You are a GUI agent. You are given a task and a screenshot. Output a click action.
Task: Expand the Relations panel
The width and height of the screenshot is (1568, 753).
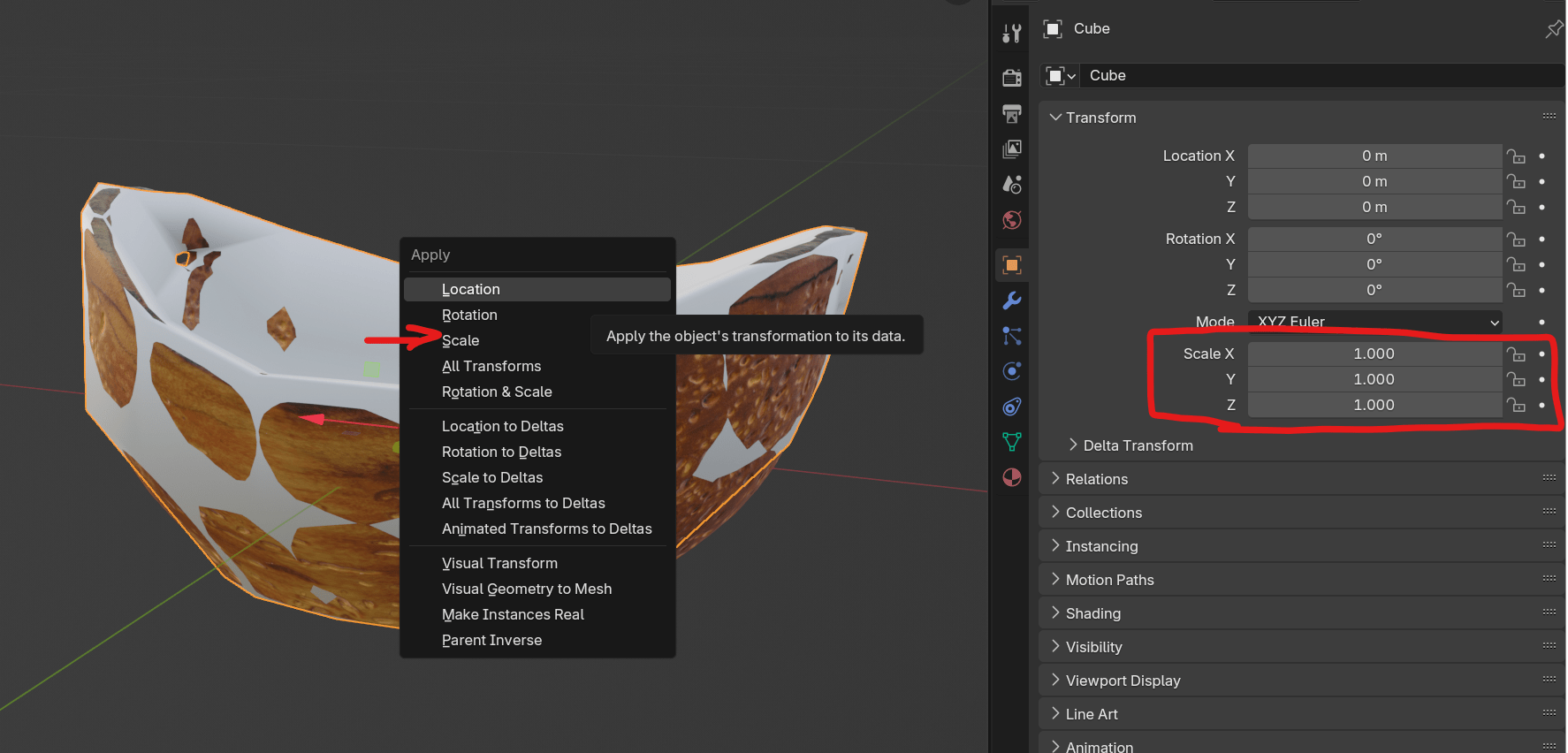click(x=1055, y=479)
